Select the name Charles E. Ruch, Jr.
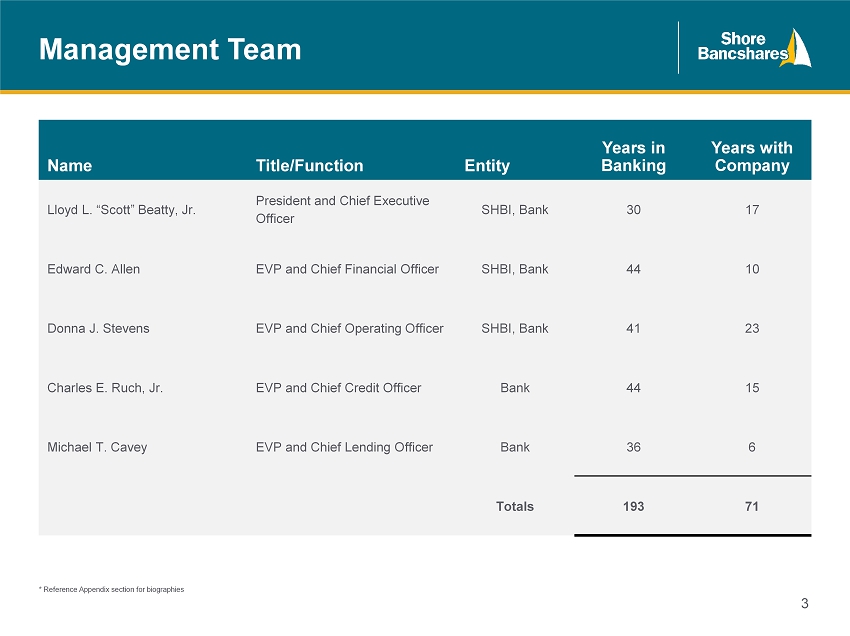The image size is (850, 636). [x=105, y=388]
